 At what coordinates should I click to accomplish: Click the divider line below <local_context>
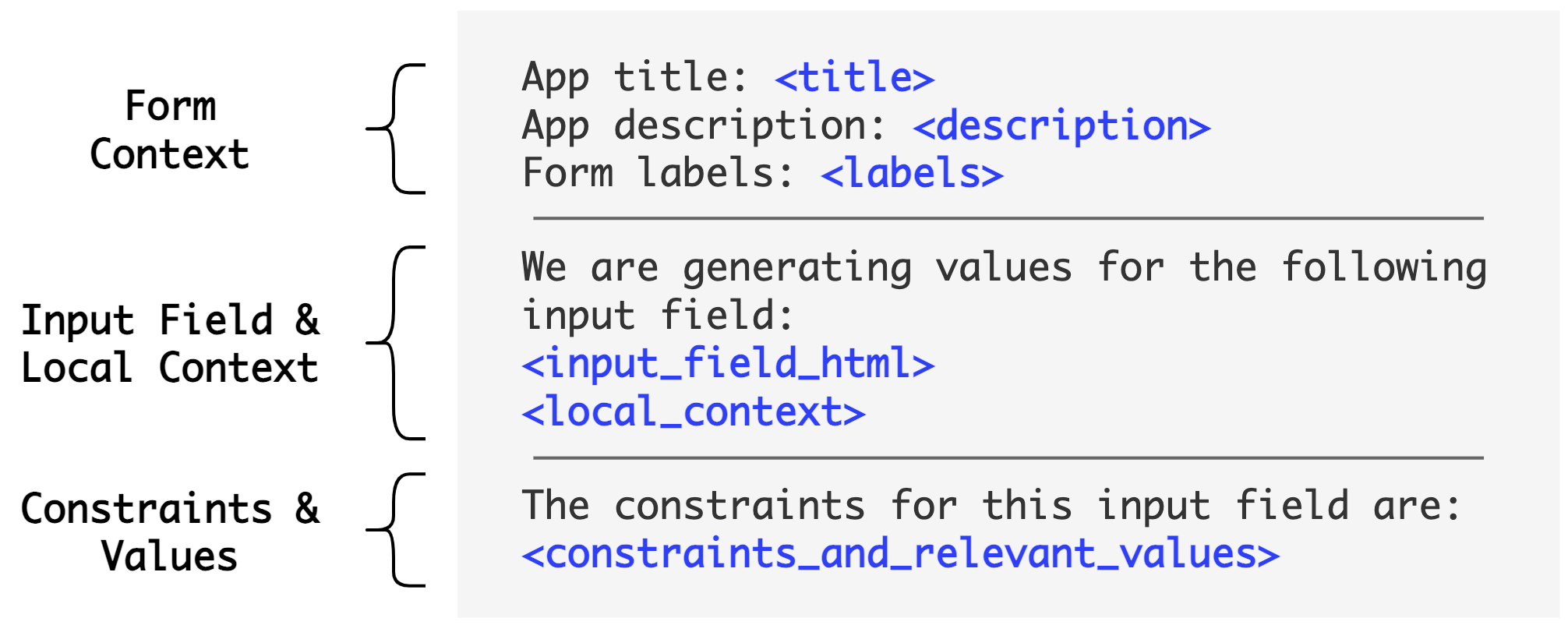(x=1008, y=458)
